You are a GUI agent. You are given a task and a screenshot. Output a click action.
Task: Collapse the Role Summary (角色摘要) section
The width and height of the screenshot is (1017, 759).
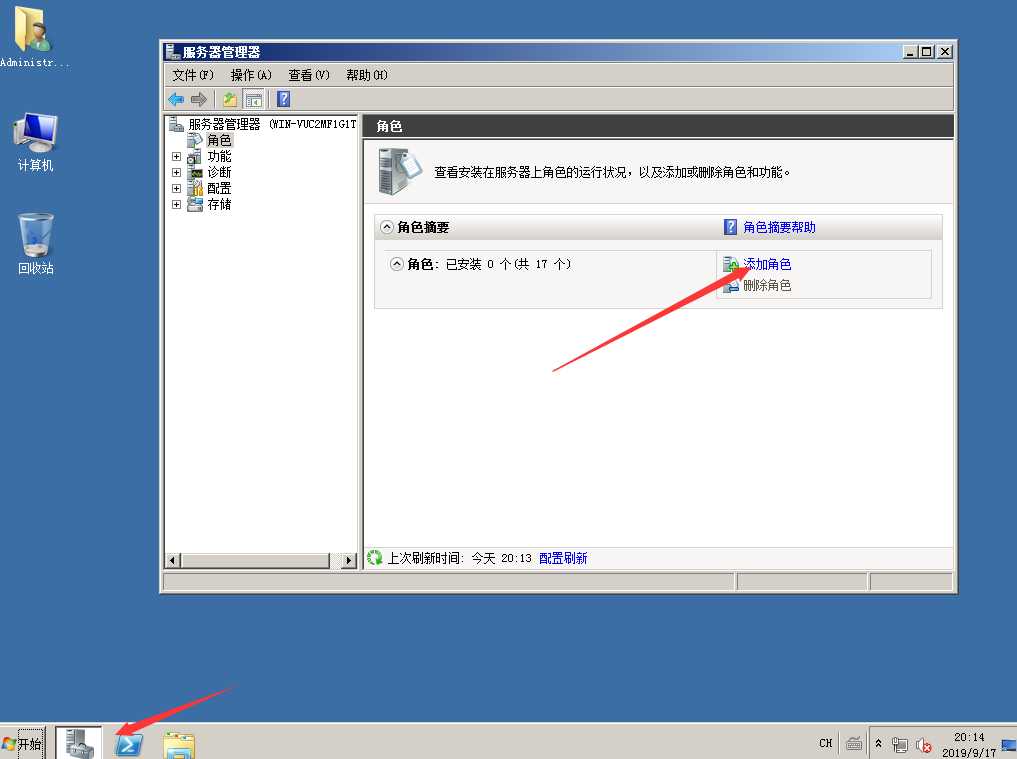pyautogui.click(x=387, y=227)
